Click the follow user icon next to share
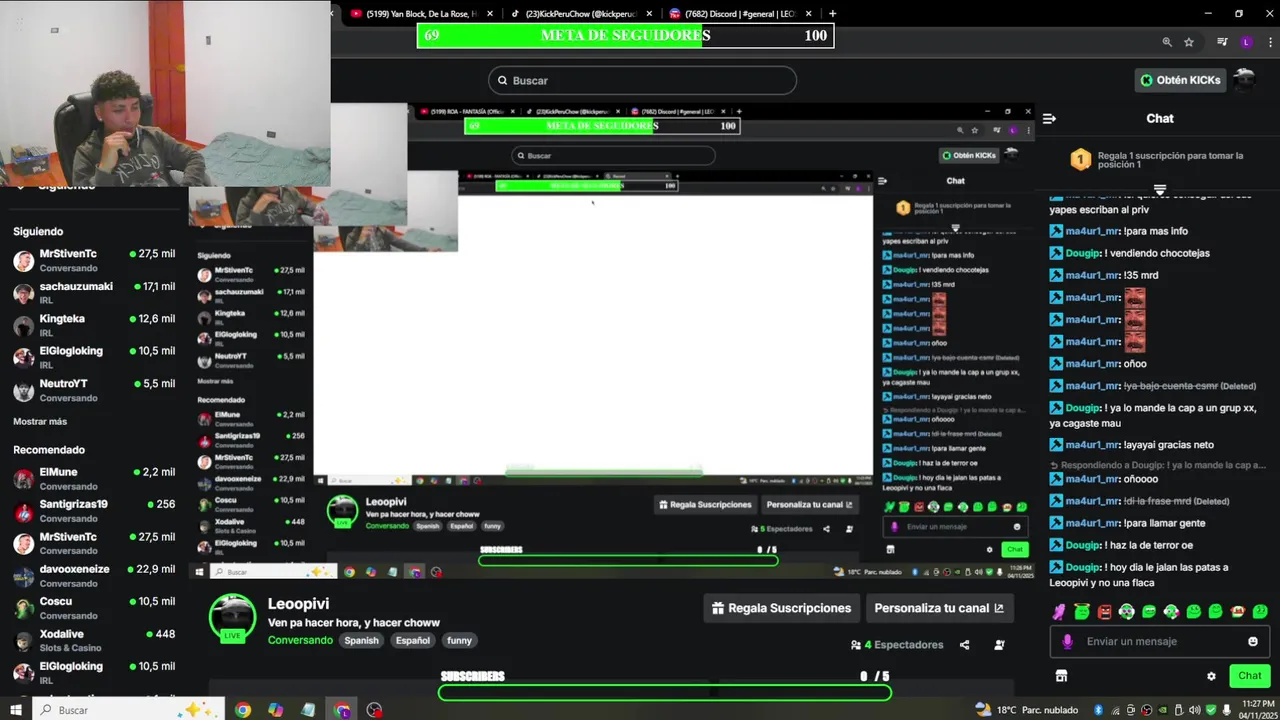Screen dimensions: 1280x720 point(999,645)
